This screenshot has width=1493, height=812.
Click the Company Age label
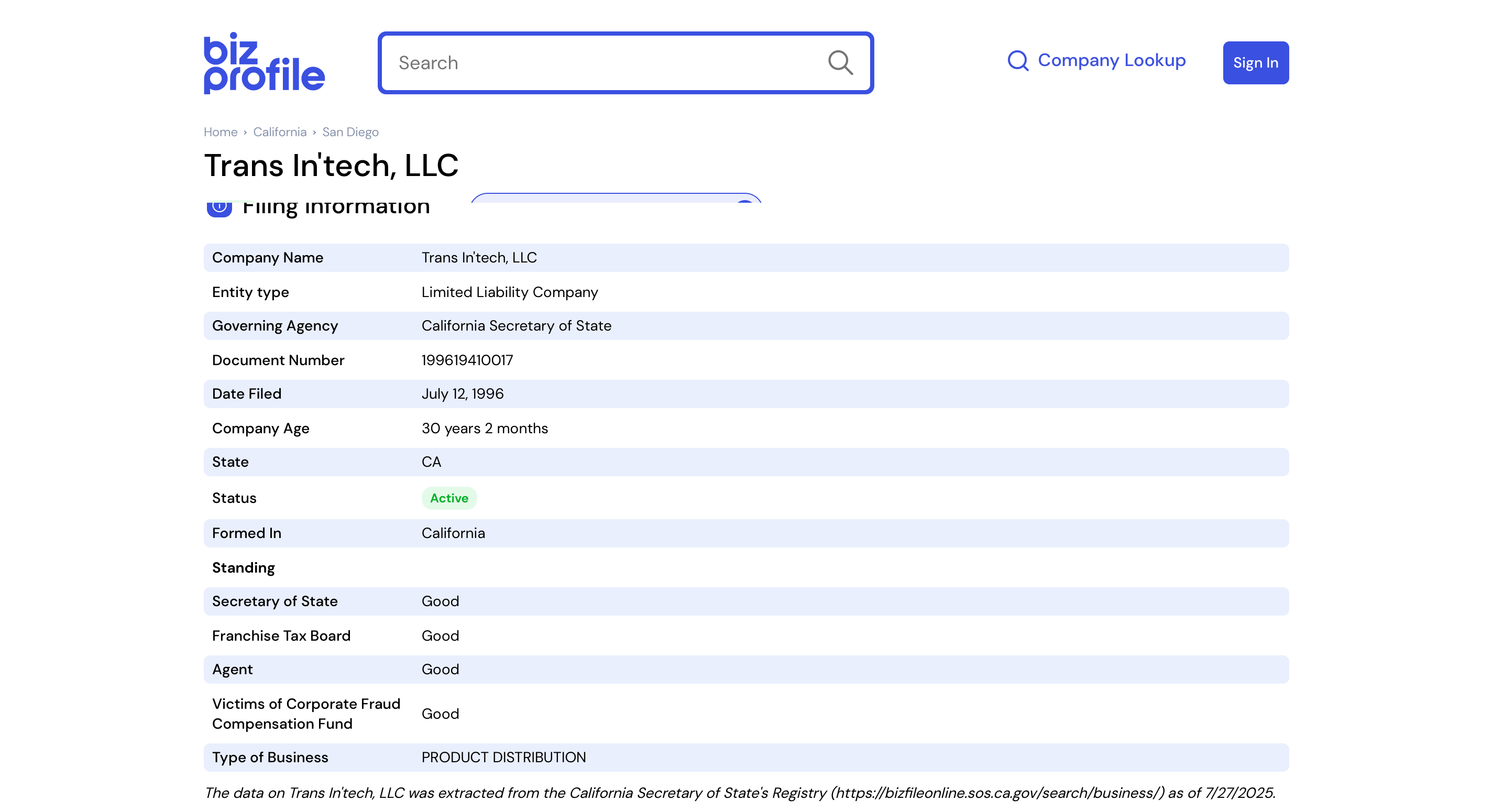tap(261, 429)
